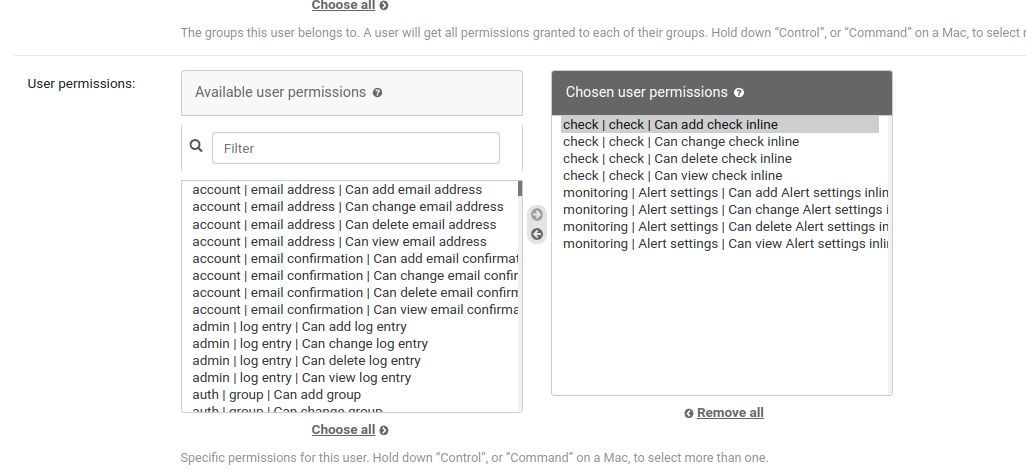1026x473 pixels.
Task: Click the right arrow choose icon
Action: (x=537, y=214)
